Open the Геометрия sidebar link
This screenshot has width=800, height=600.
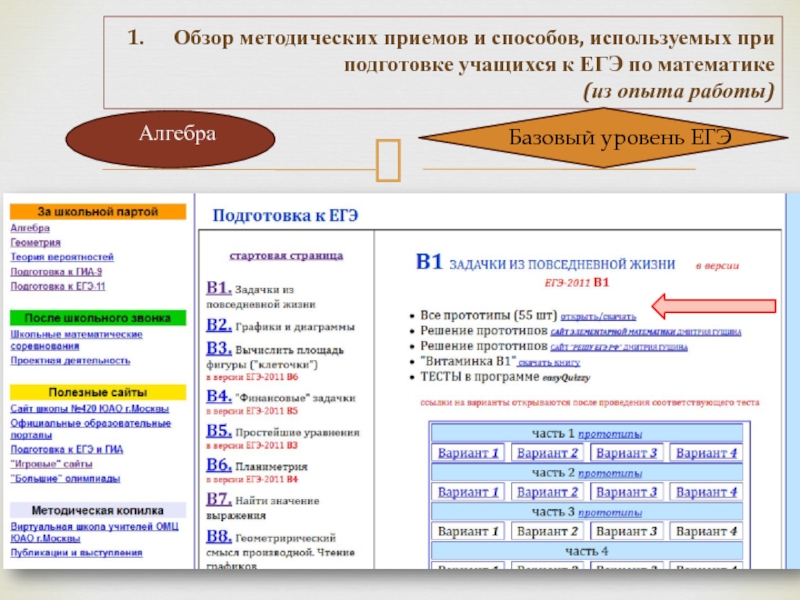[x=35, y=242]
